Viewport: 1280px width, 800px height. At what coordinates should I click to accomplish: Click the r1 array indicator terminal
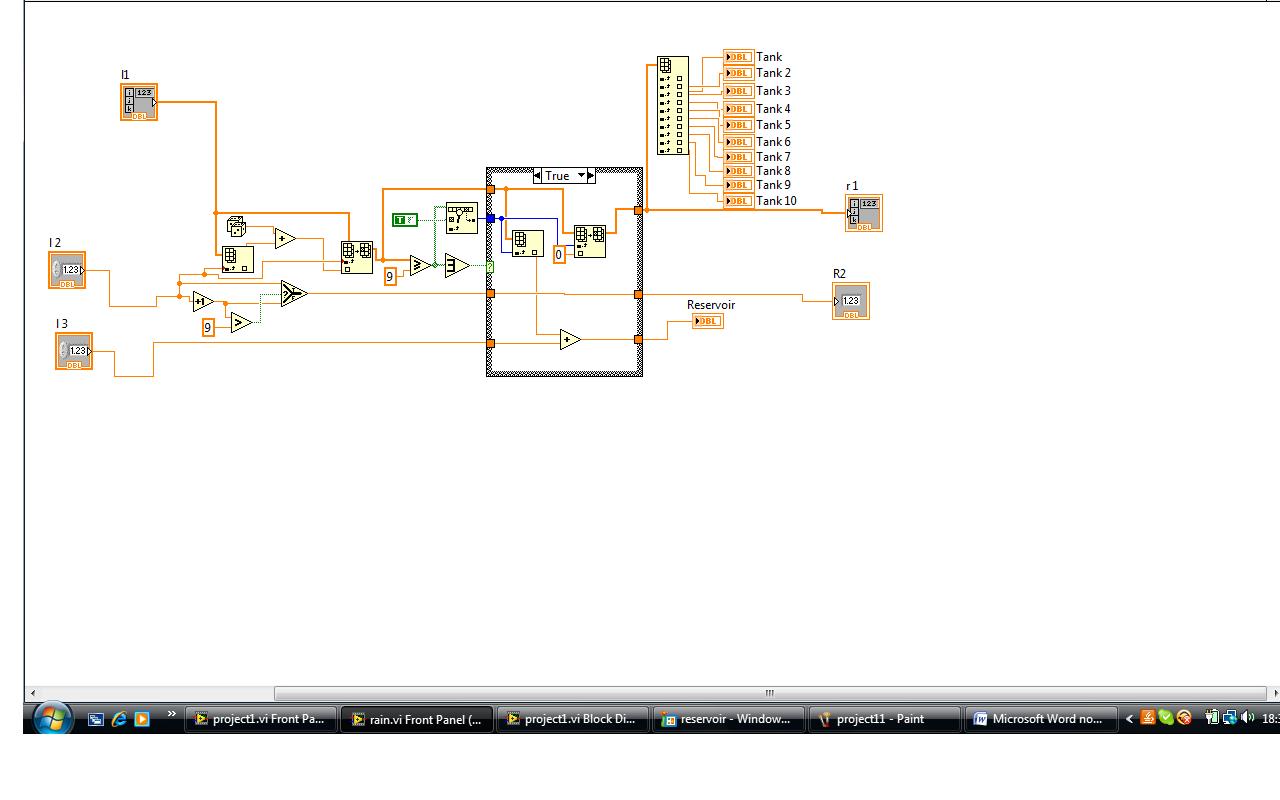click(x=863, y=213)
